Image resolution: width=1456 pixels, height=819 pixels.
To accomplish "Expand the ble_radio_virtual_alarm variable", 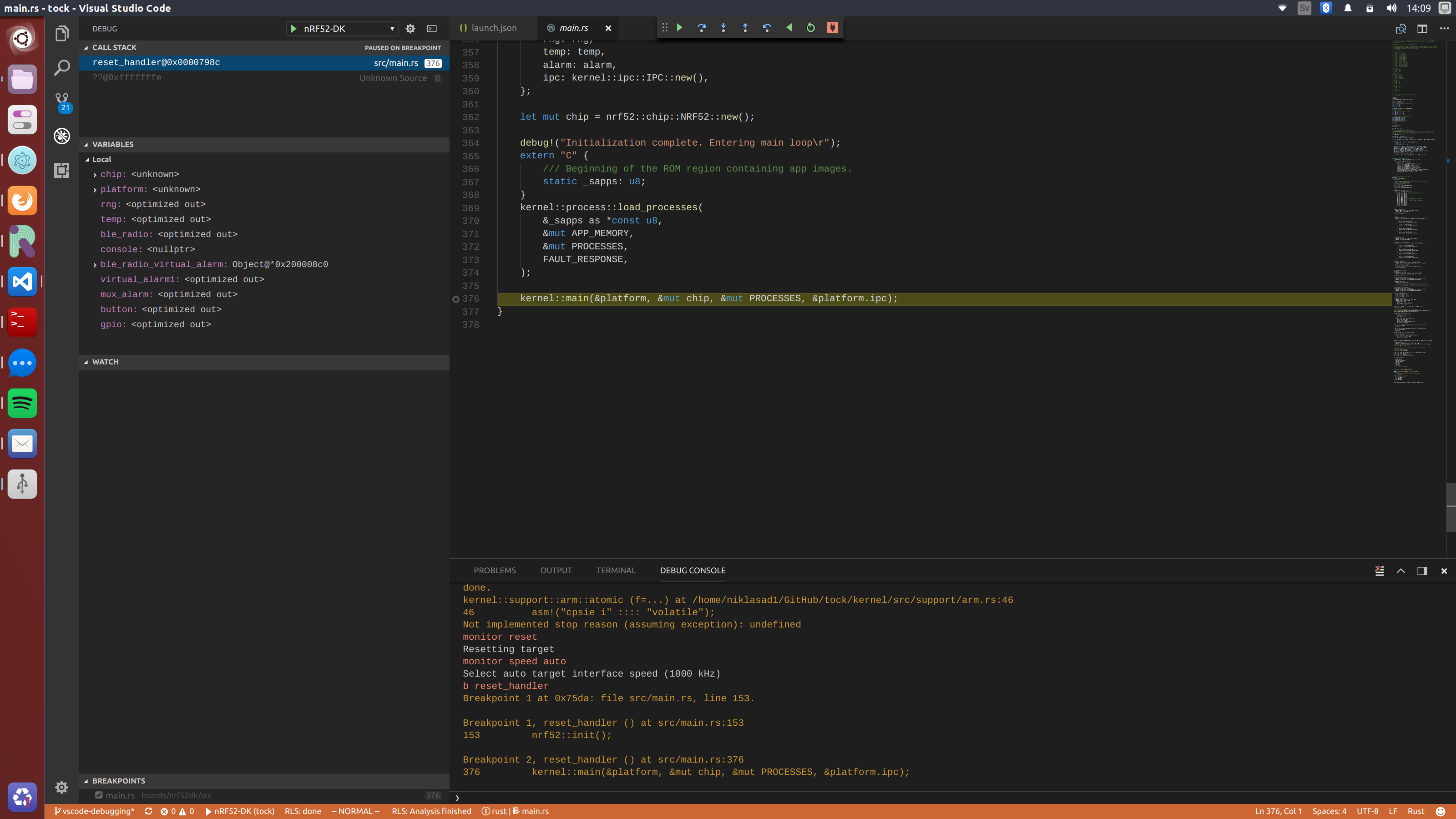I will (95, 264).
